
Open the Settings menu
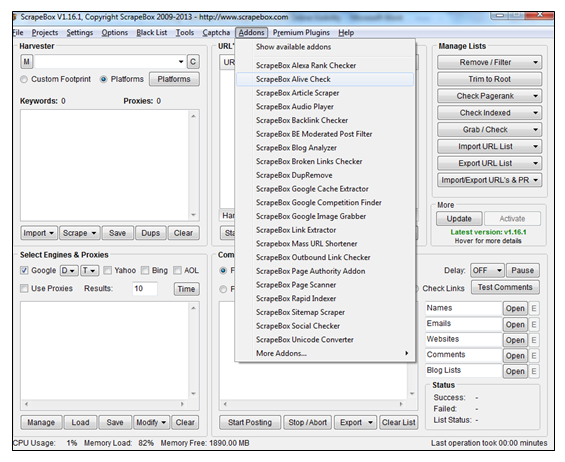pos(80,33)
